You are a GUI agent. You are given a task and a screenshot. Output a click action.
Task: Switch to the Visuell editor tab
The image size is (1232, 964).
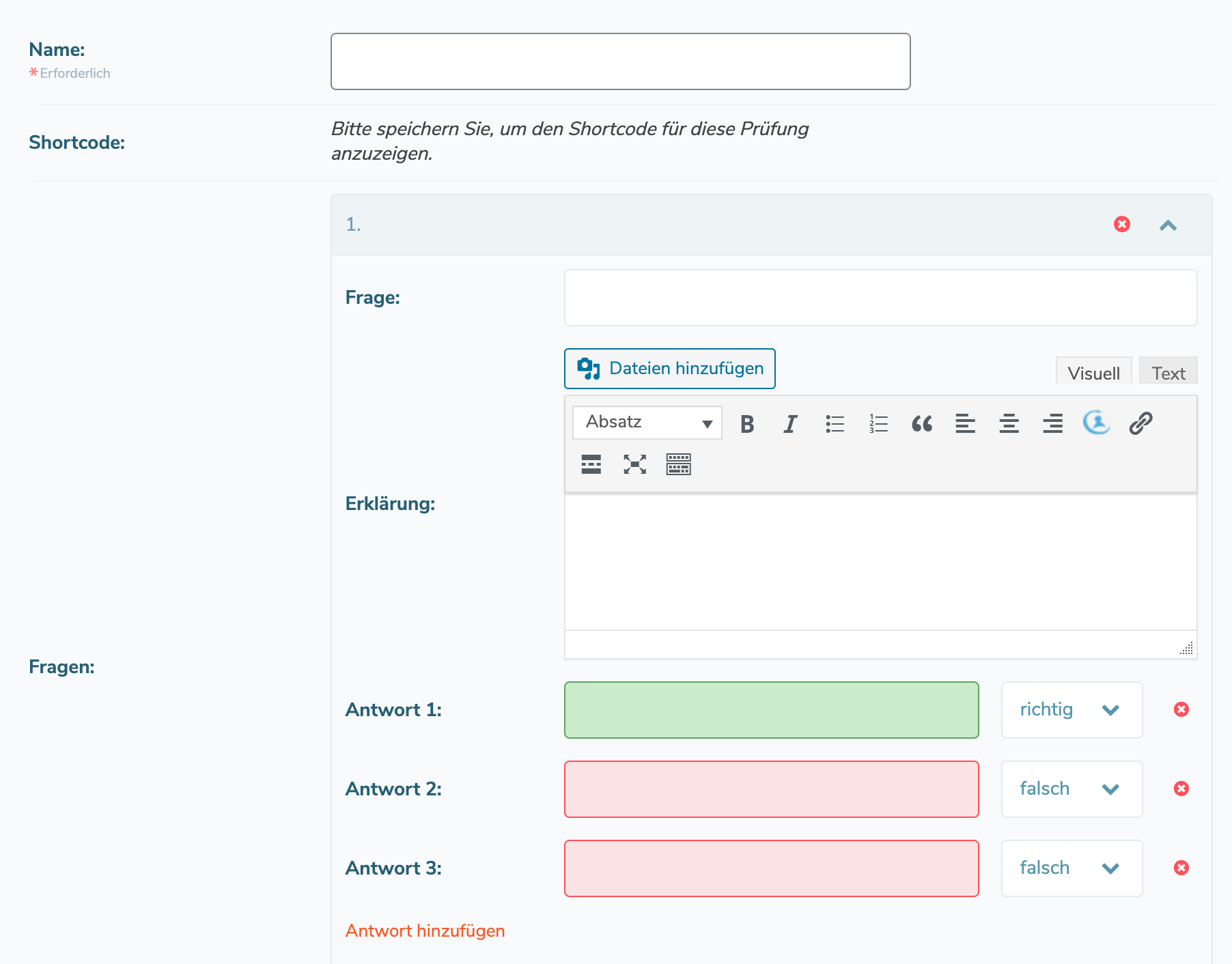point(1093,373)
